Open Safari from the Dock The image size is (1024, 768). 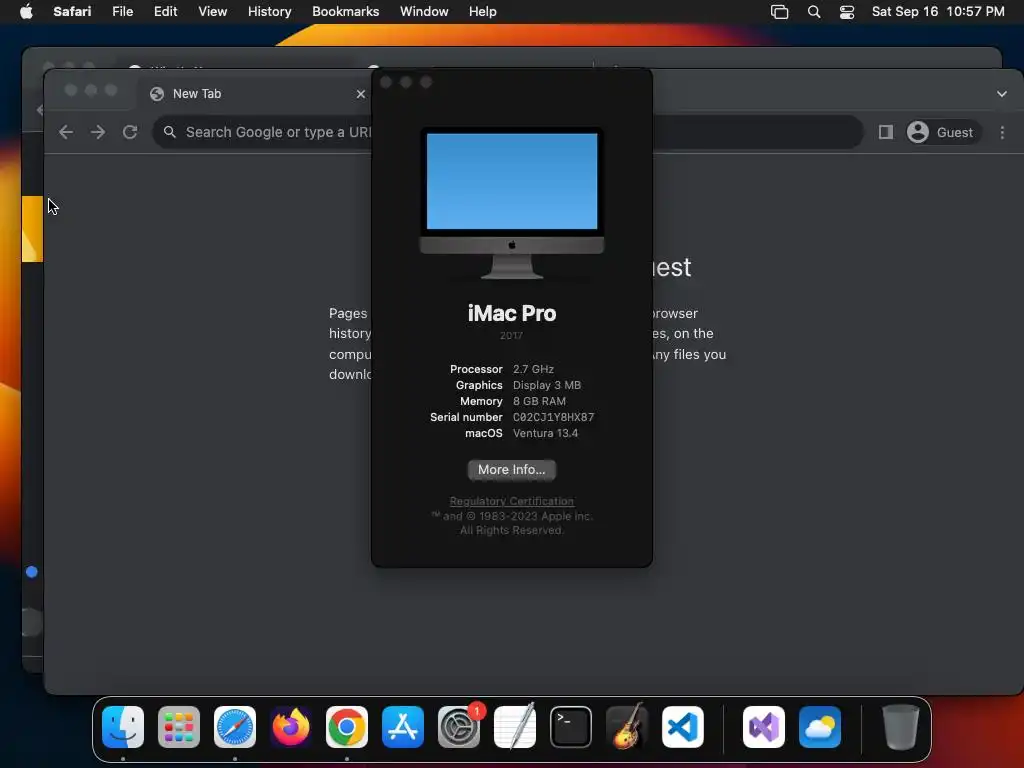click(235, 727)
